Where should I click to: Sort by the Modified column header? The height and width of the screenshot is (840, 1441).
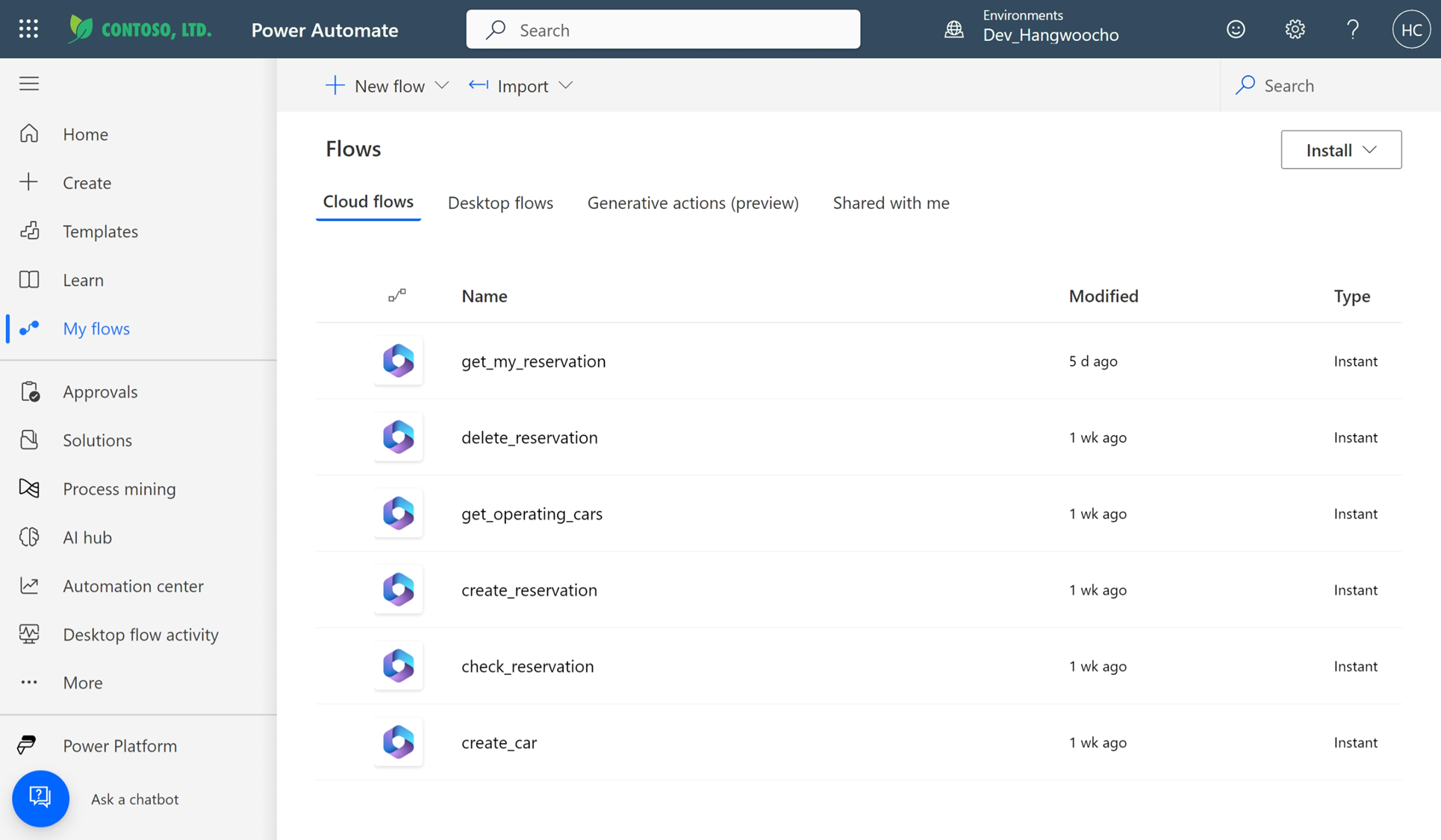click(x=1104, y=296)
